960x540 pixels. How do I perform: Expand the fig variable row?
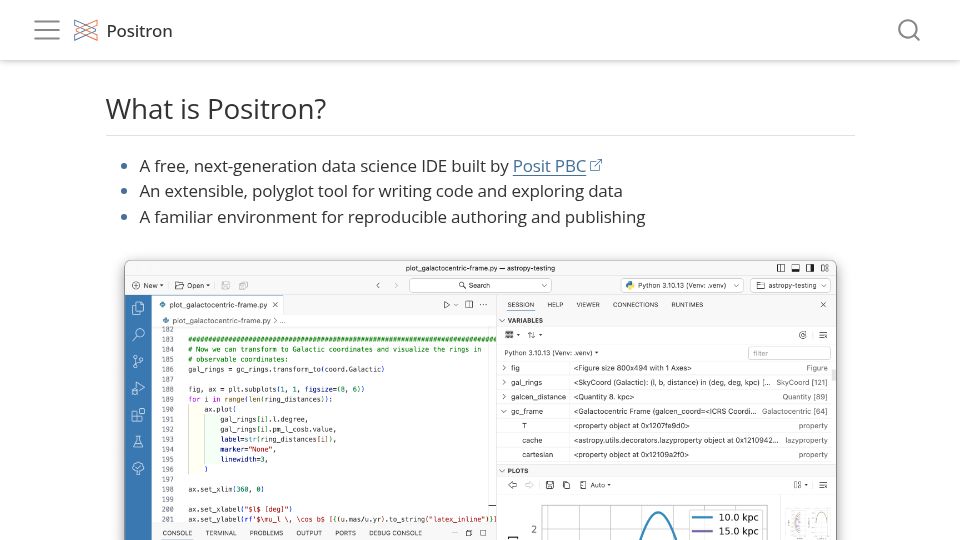click(504, 368)
